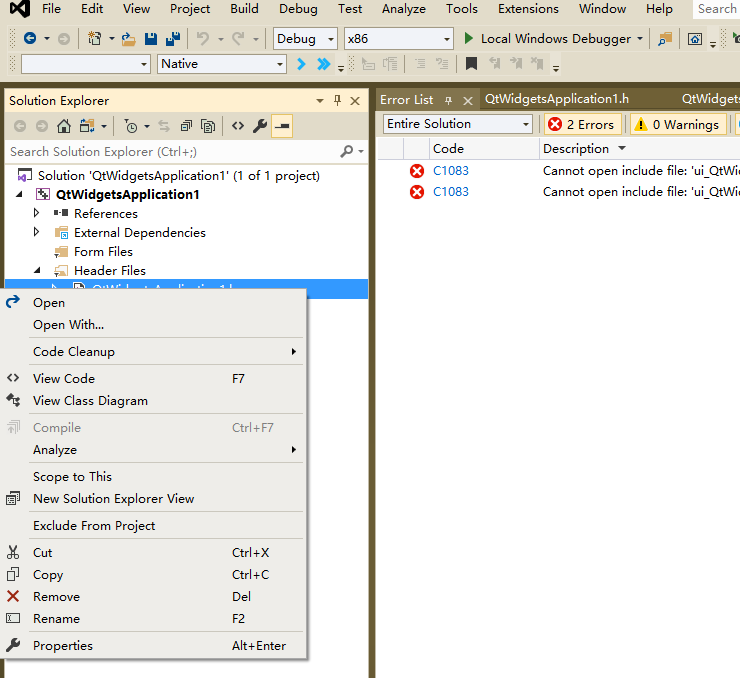This screenshot has width=740, height=678.
Task: Toggle the Preview Selected Items button
Action: (282, 126)
